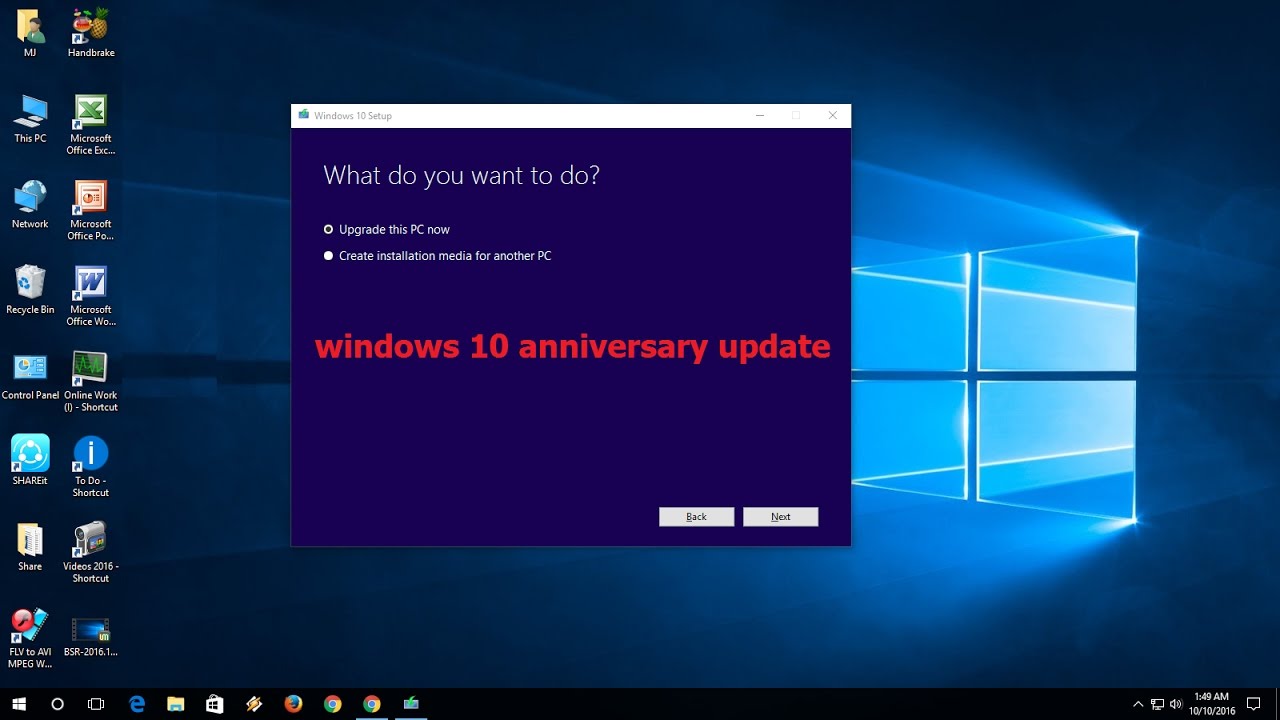Close the Windows 10 Setup window
Image resolution: width=1280 pixels, height=720 pixels.
832,115
